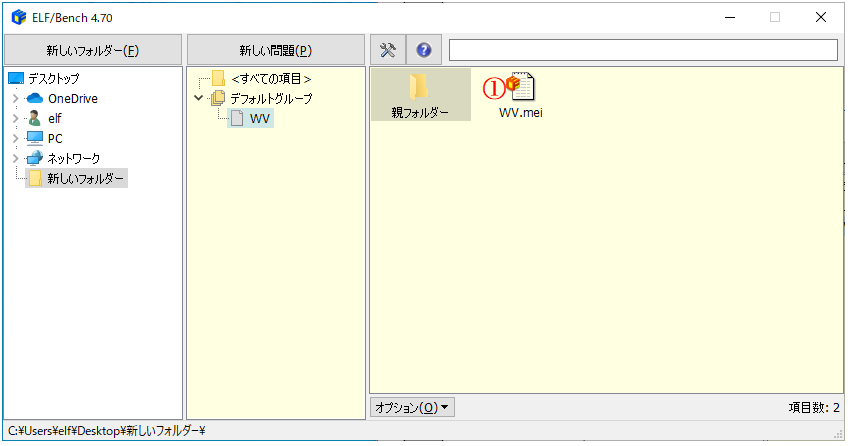Select the elf user icon in tree
Screen dimensions: 852x446
pyautogui.click(x=34, y=118)
